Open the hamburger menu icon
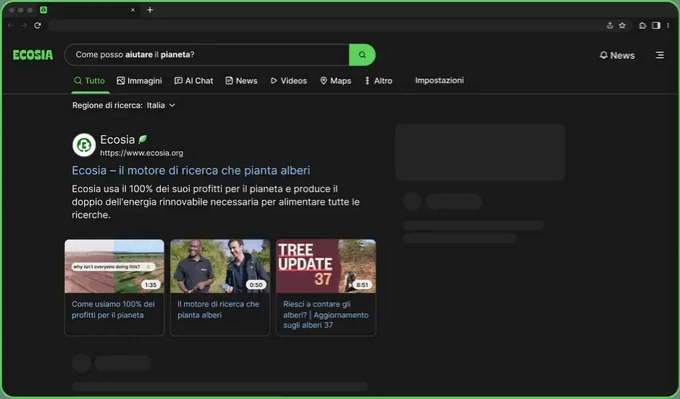The width and height of the screenshot is (680, 399). coord(660,55)
